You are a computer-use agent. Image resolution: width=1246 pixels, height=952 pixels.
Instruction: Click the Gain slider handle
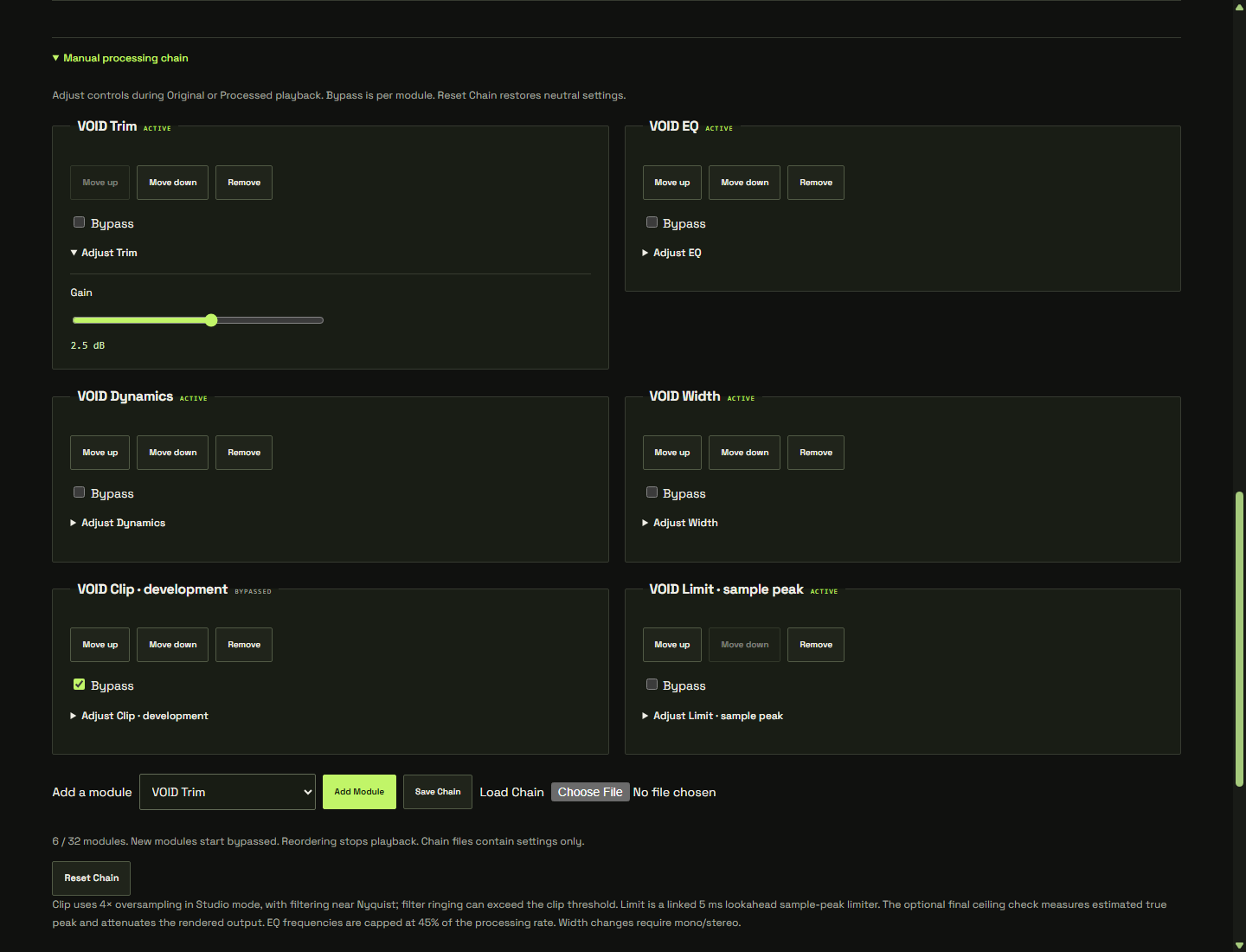pos(211,320)
